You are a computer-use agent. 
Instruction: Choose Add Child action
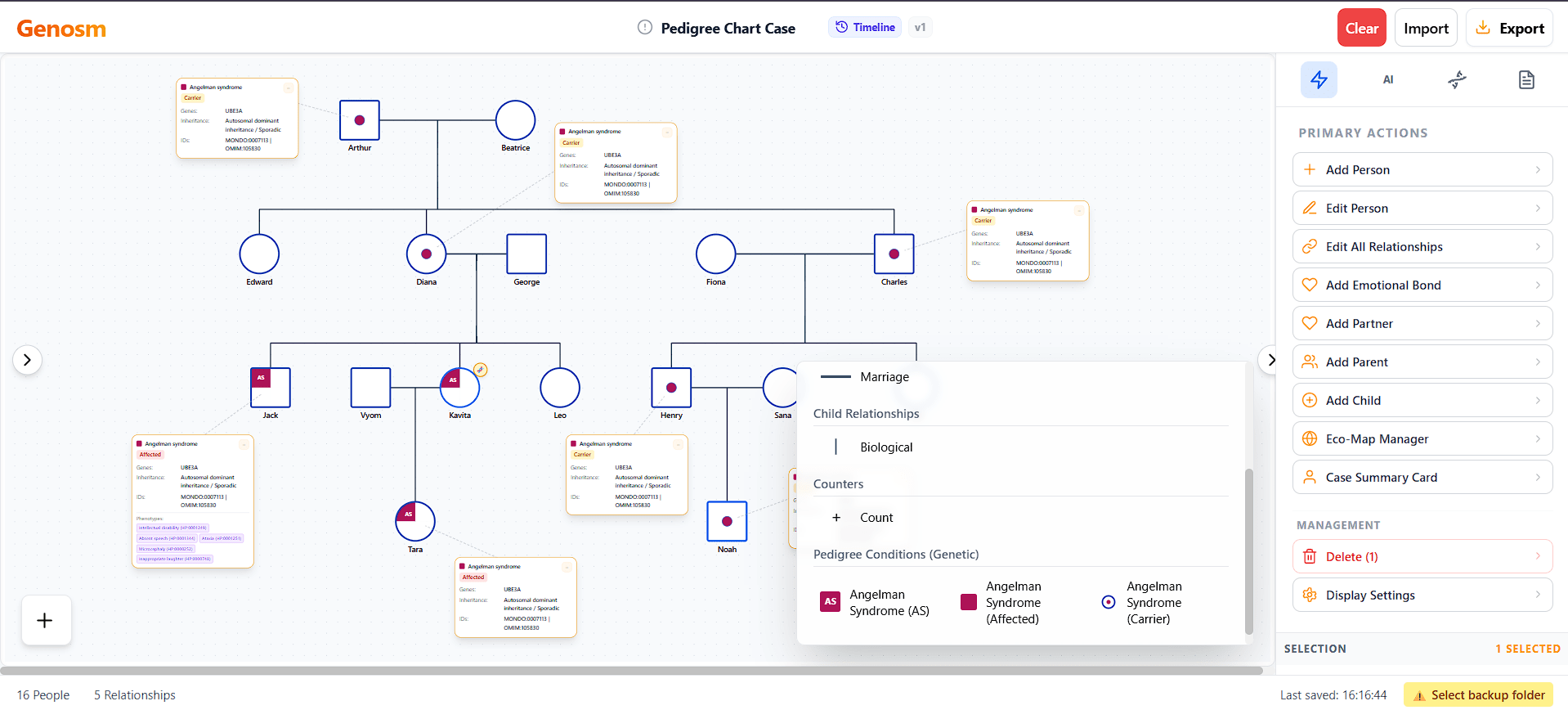[1422, 400]
